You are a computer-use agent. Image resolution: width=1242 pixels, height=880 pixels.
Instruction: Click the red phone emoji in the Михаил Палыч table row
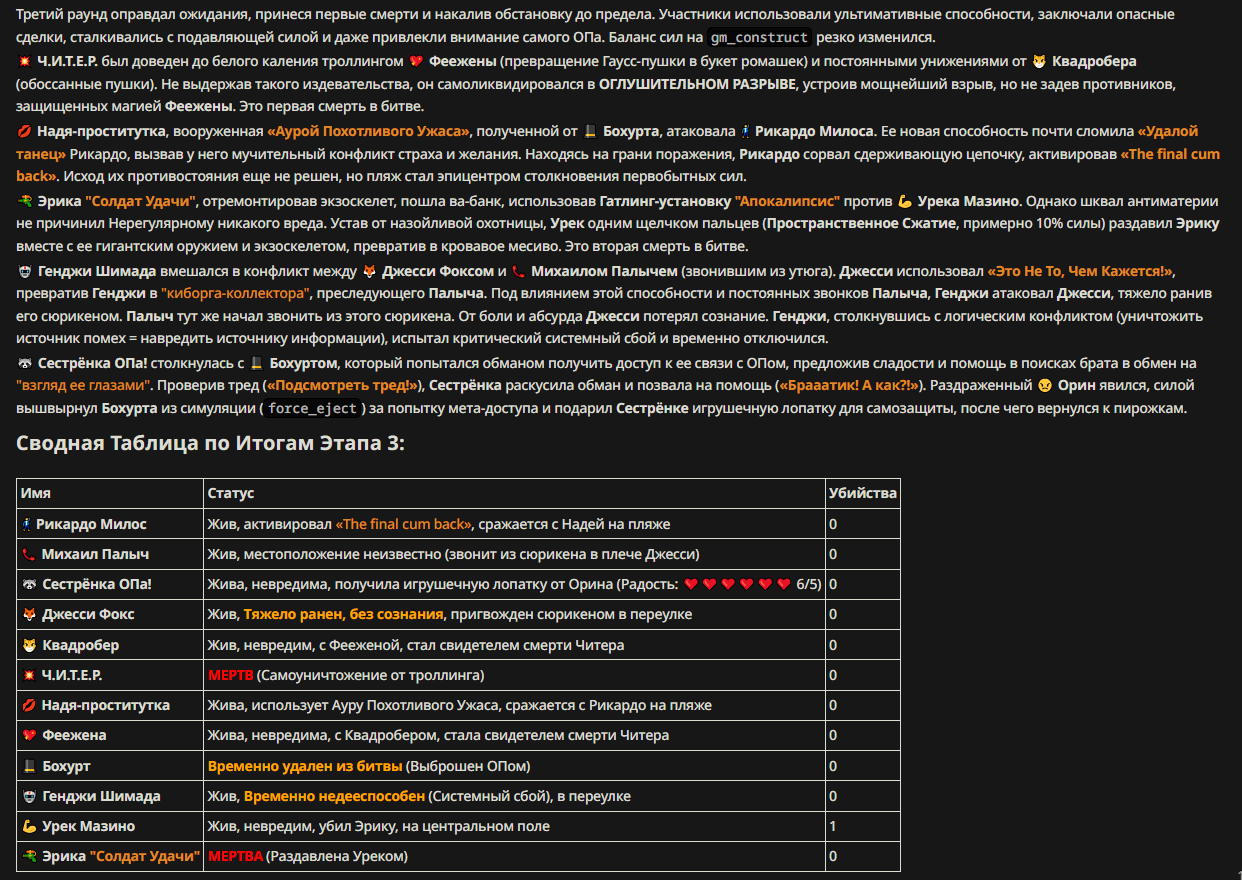tap(28, 554)
